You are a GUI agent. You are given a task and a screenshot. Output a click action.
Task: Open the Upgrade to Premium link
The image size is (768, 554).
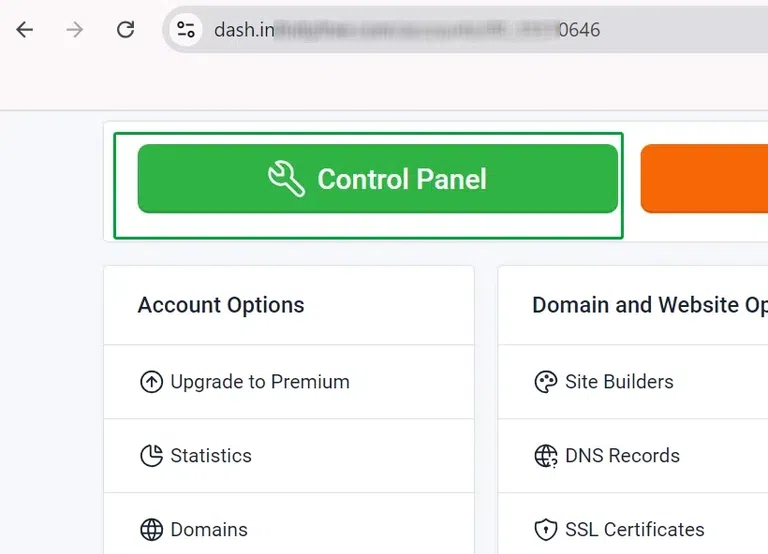click(x=260, y=382)
